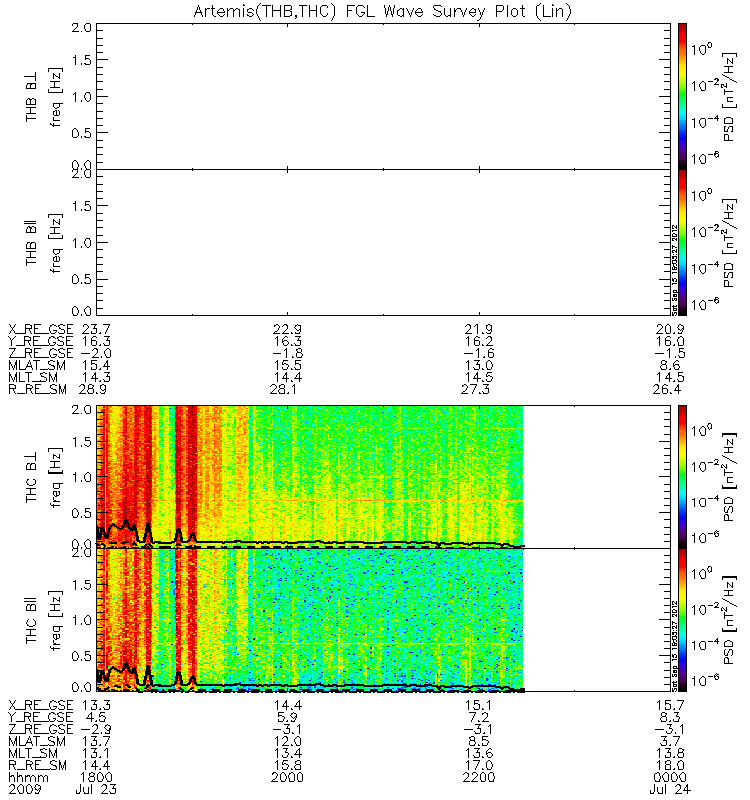Click the 'THB B∥' axis label

[x=32, y=243]
